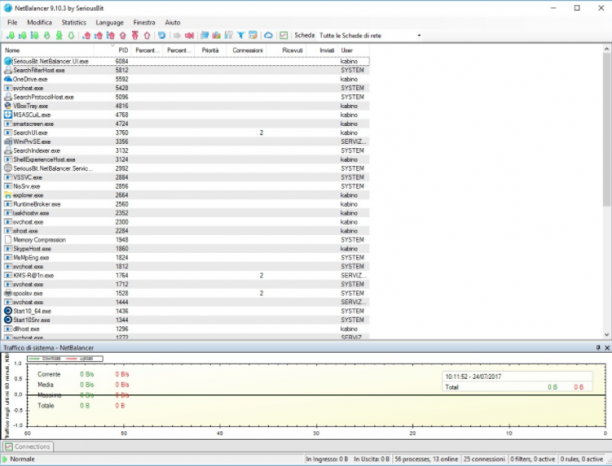Toggle the green line-chart traffic icon in toolbar
This screenshot has width=612, height=466.
point(284,36)
